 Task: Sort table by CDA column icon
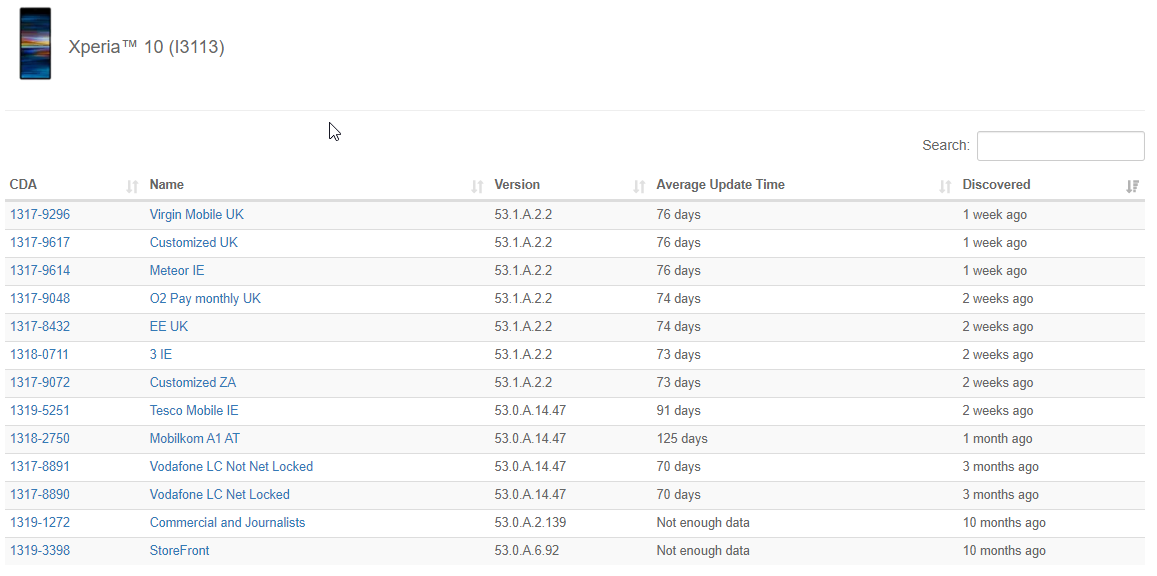[132, 187]
